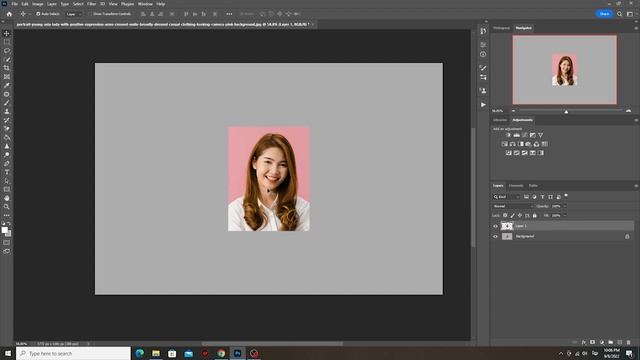Toggle lock all padlock icon
The height and width of the screenshot is (360, 640).
coord(535,216)
